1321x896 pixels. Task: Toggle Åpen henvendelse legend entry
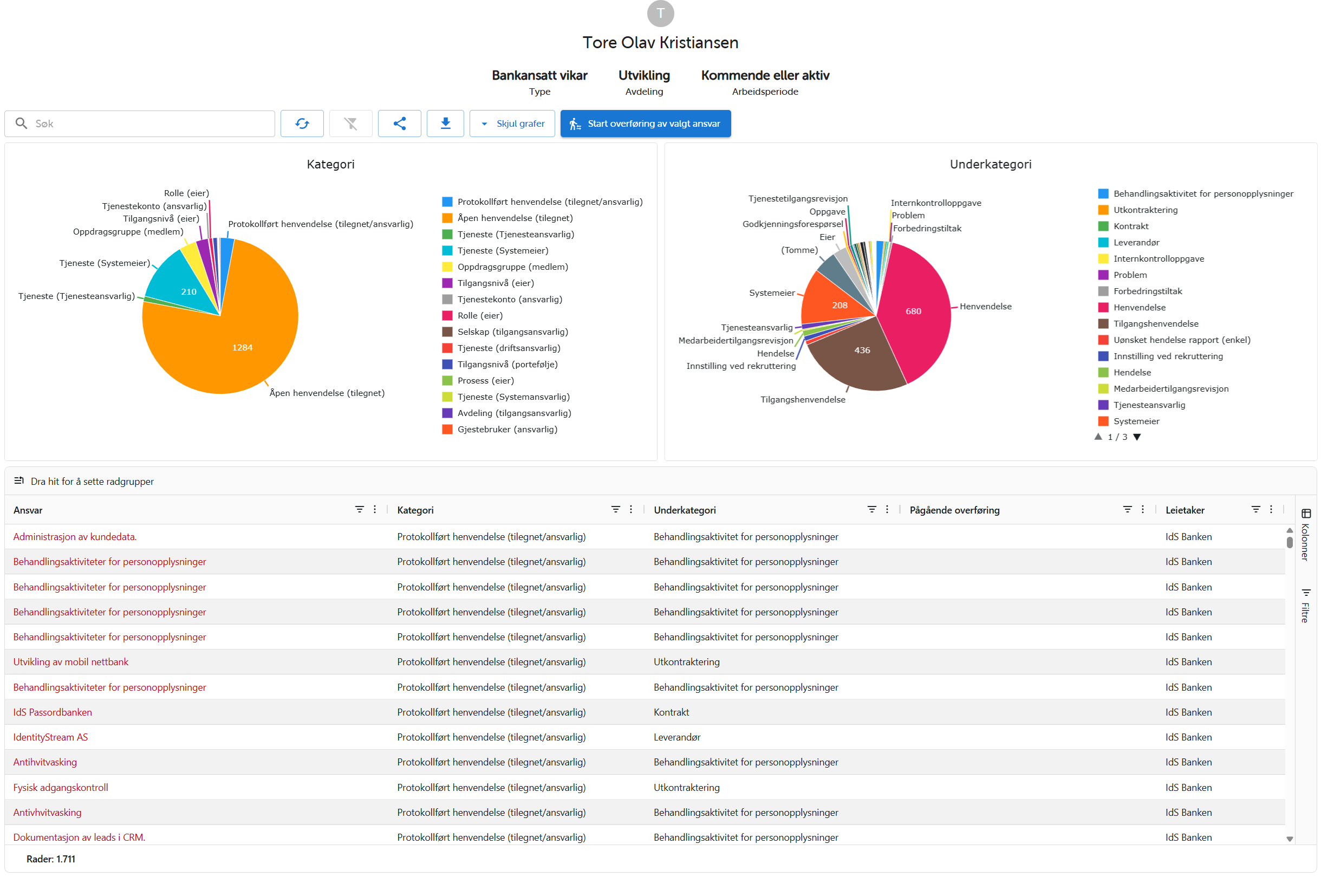coord(515,218)
